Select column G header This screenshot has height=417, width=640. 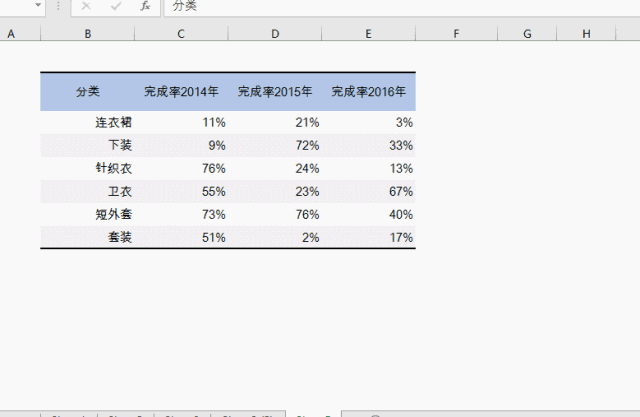click(527, 33)
